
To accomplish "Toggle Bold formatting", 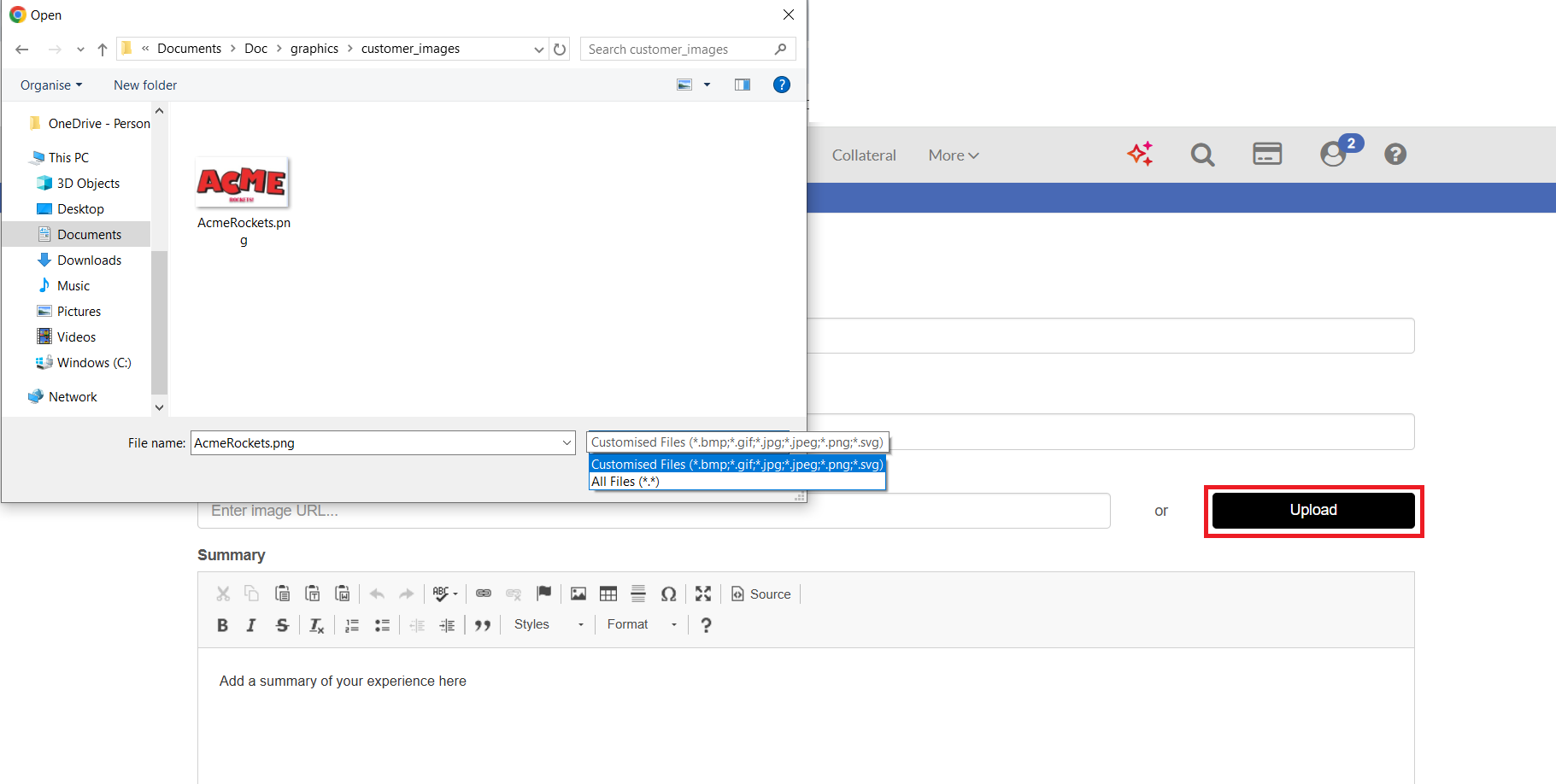I will [222, 625].
